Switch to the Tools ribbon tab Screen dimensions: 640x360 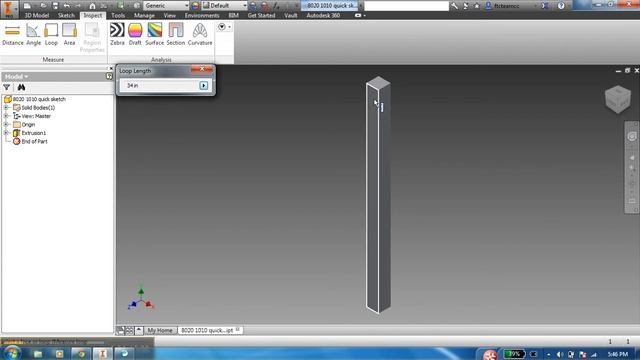coord(118,16)
